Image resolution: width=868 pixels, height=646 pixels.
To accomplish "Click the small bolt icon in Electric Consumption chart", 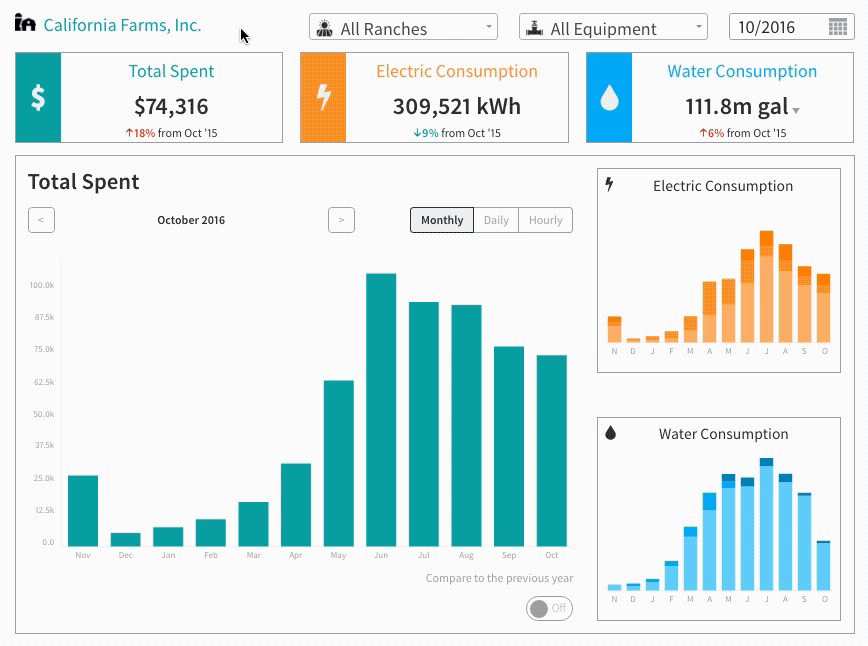I will tap(609, 184).
